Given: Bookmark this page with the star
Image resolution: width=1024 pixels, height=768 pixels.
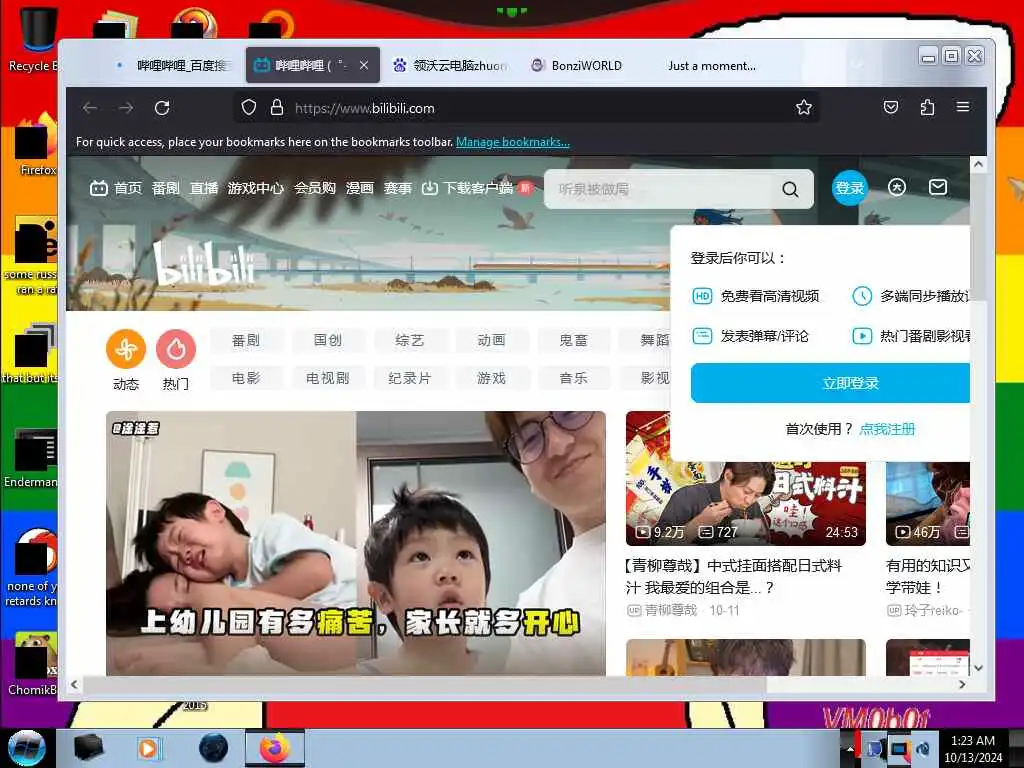Looking at the screenshot, I should [804, 108].
